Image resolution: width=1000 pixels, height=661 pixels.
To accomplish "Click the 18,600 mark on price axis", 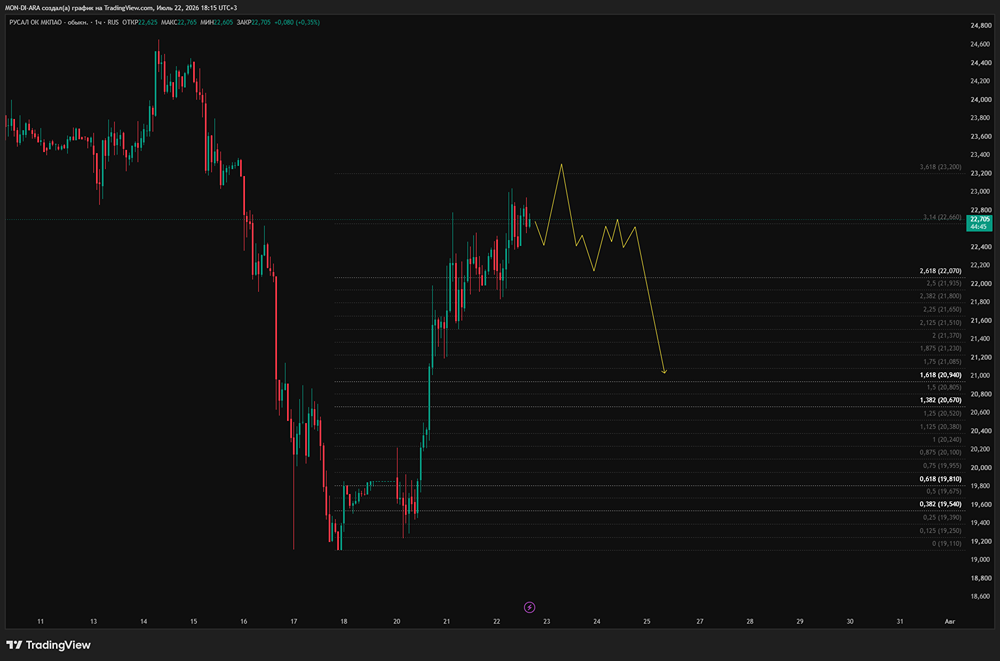I will point(980,596).
